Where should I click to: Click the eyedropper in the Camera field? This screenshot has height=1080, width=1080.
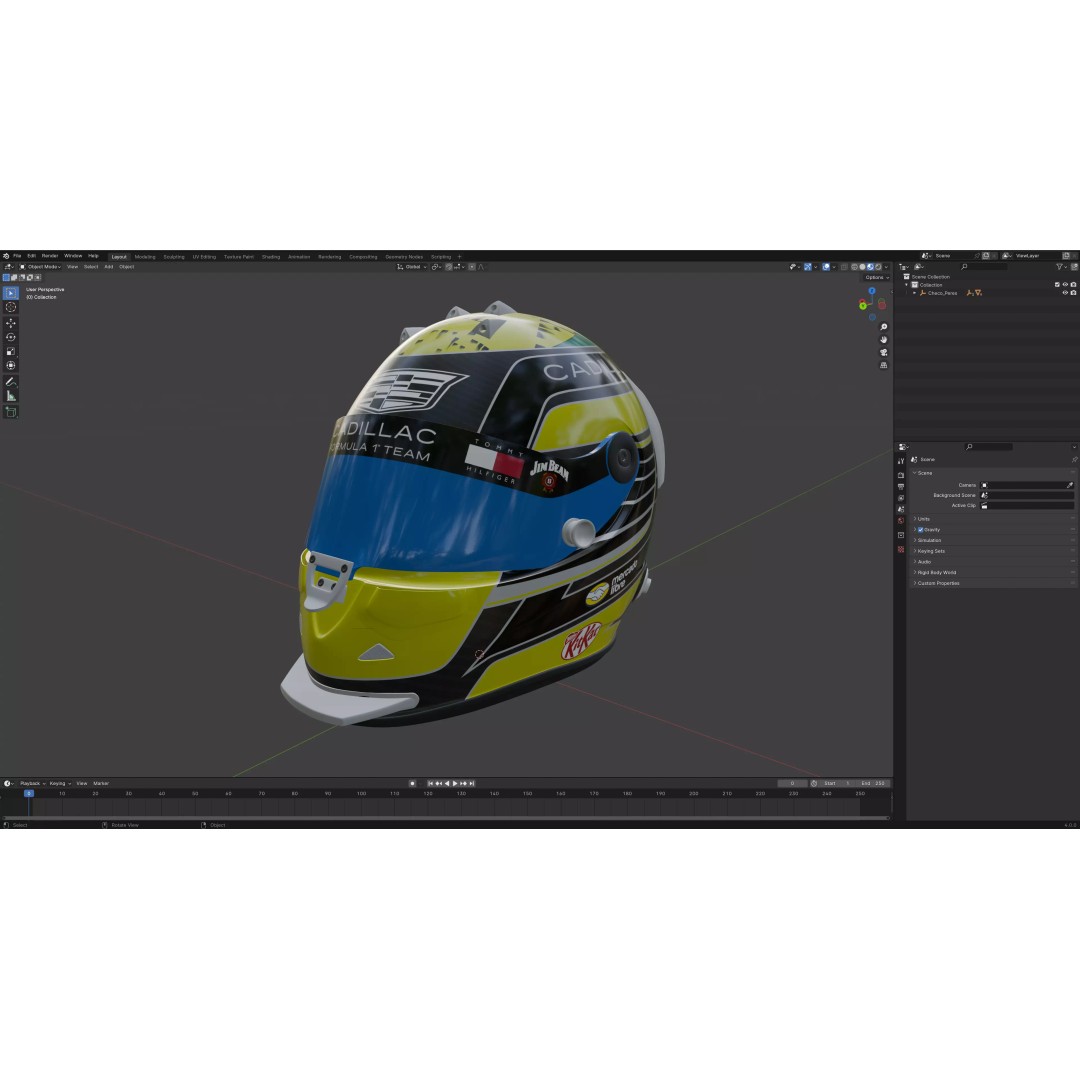(1070, 485)
